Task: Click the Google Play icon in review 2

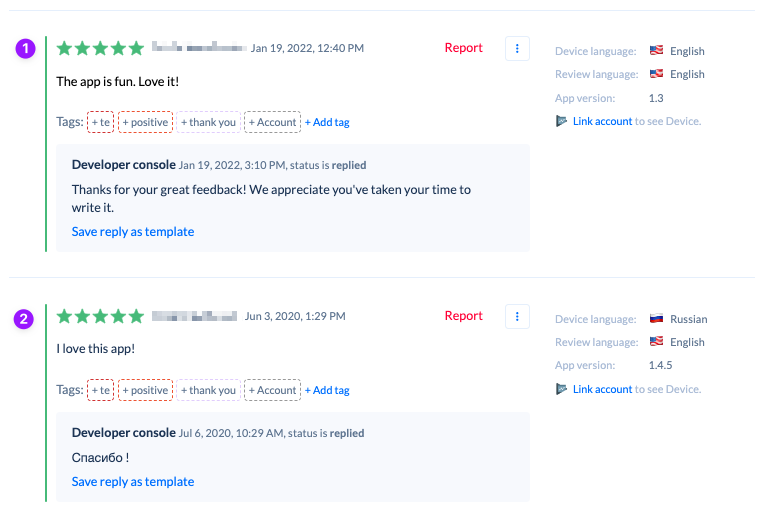Action: [562, 389]
